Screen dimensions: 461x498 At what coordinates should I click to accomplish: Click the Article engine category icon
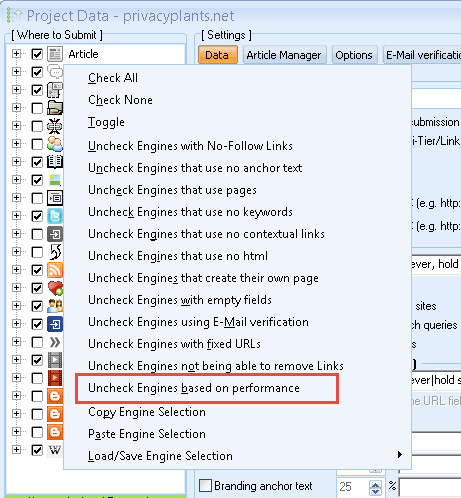pyautogui.click(x=55, y=54)
